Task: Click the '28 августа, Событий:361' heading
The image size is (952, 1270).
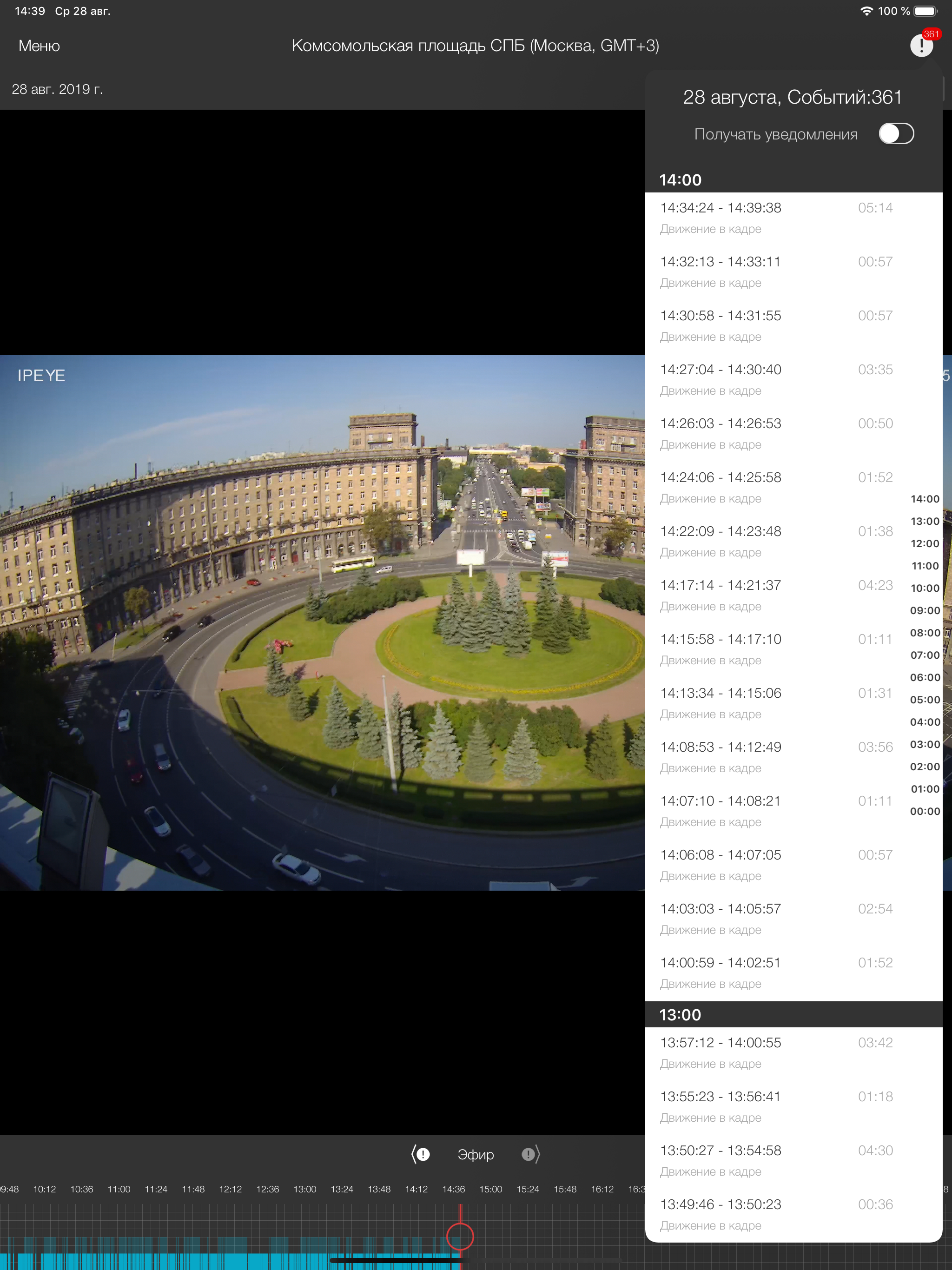Action: pyautogui.click(x=793, y=97)
